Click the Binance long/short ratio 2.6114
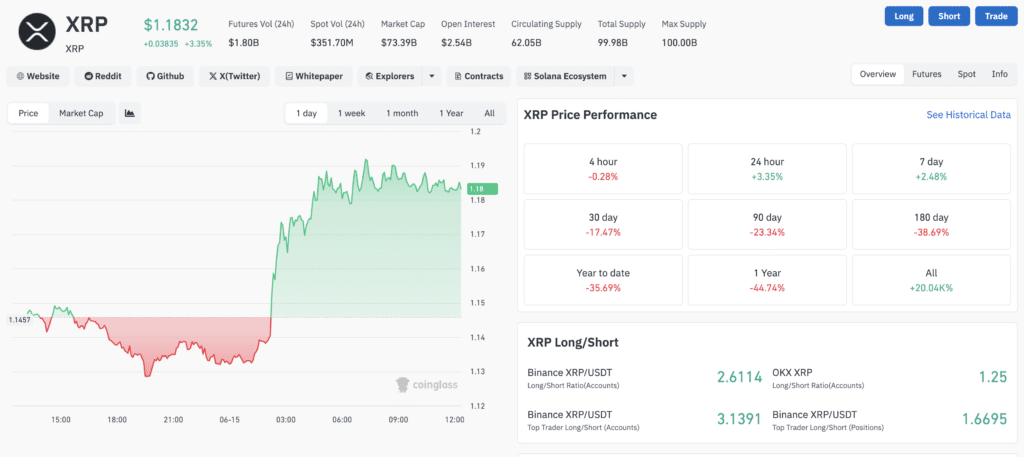1024x457 pixels. coord(739,377)
